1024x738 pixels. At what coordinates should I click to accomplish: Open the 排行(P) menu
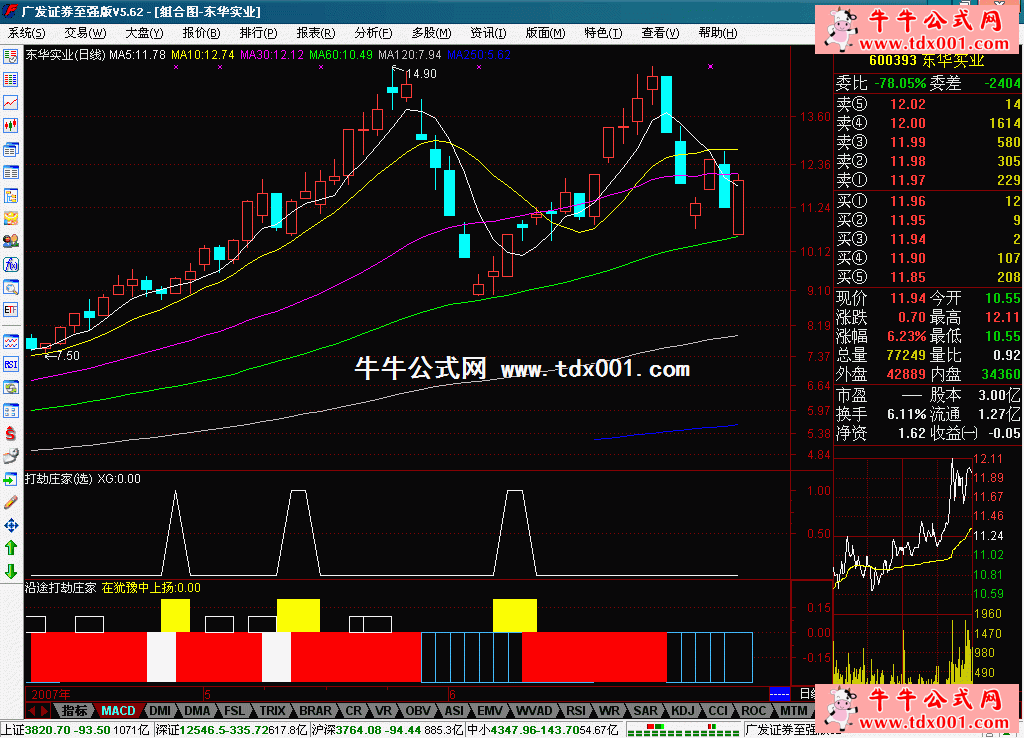click(x=258, y=33)
